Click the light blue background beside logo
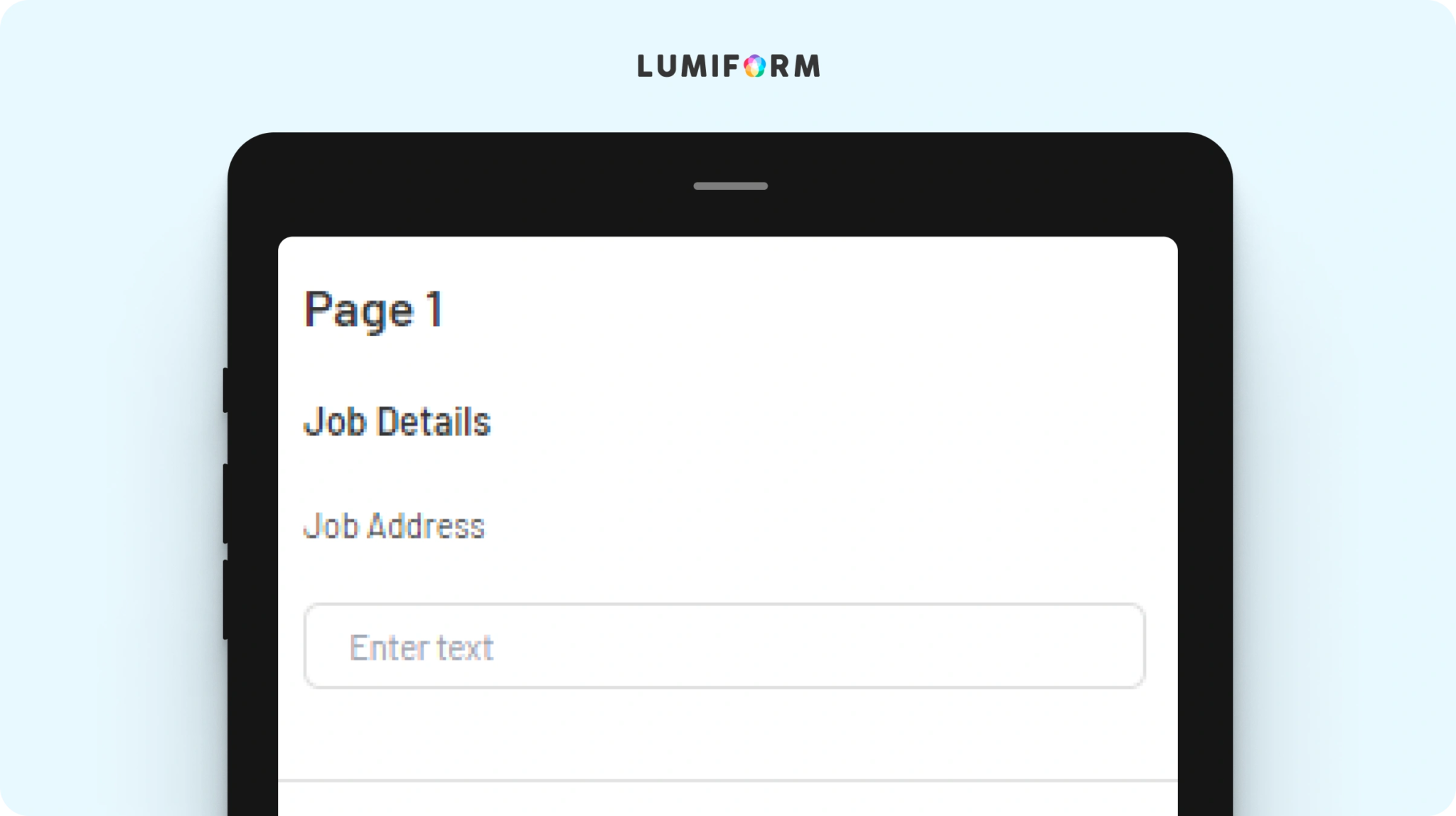Viewport: 1456px width, 816px height. coord(1066,66)
